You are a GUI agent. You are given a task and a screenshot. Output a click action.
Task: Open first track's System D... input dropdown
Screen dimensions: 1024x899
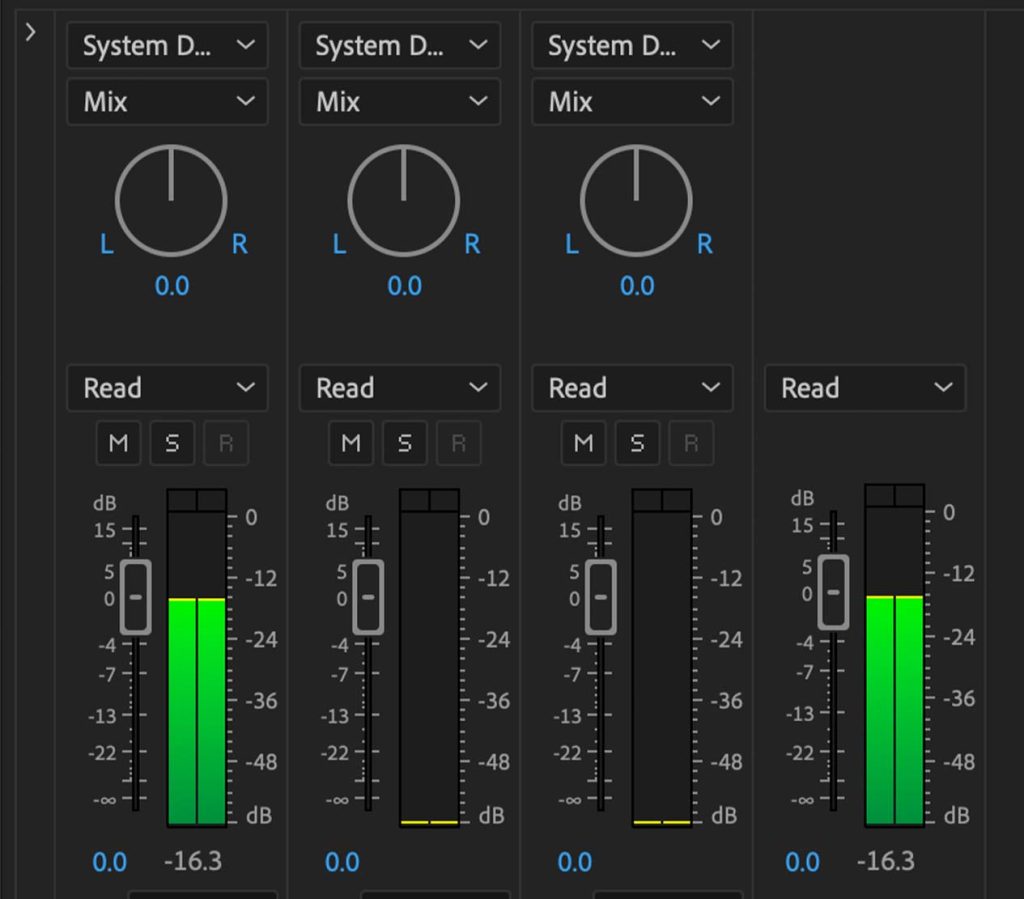pyautogui.click(x=167, y=46)
